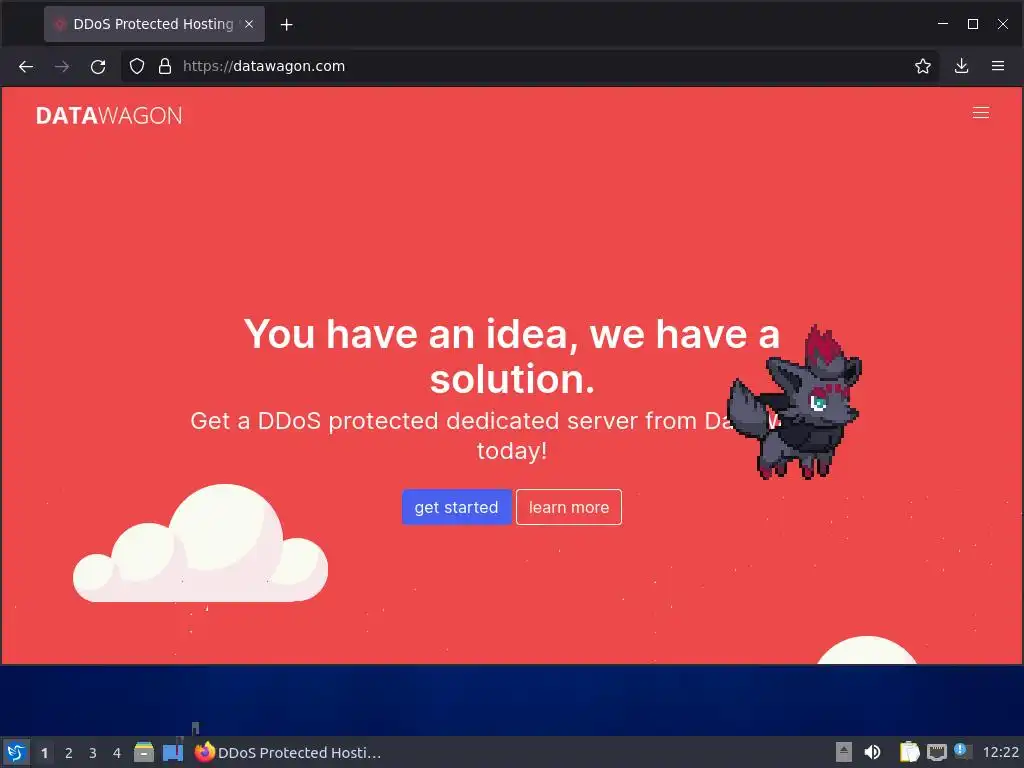Screen dimensions: 1024x768
Task: Open the DataWagon hamburger navigation menu
Action: [x=980, y=113]
